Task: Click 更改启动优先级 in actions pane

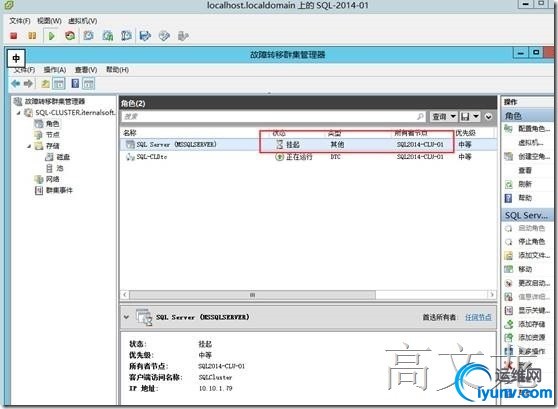Action: pyautogui.click(x=533, y=283)
